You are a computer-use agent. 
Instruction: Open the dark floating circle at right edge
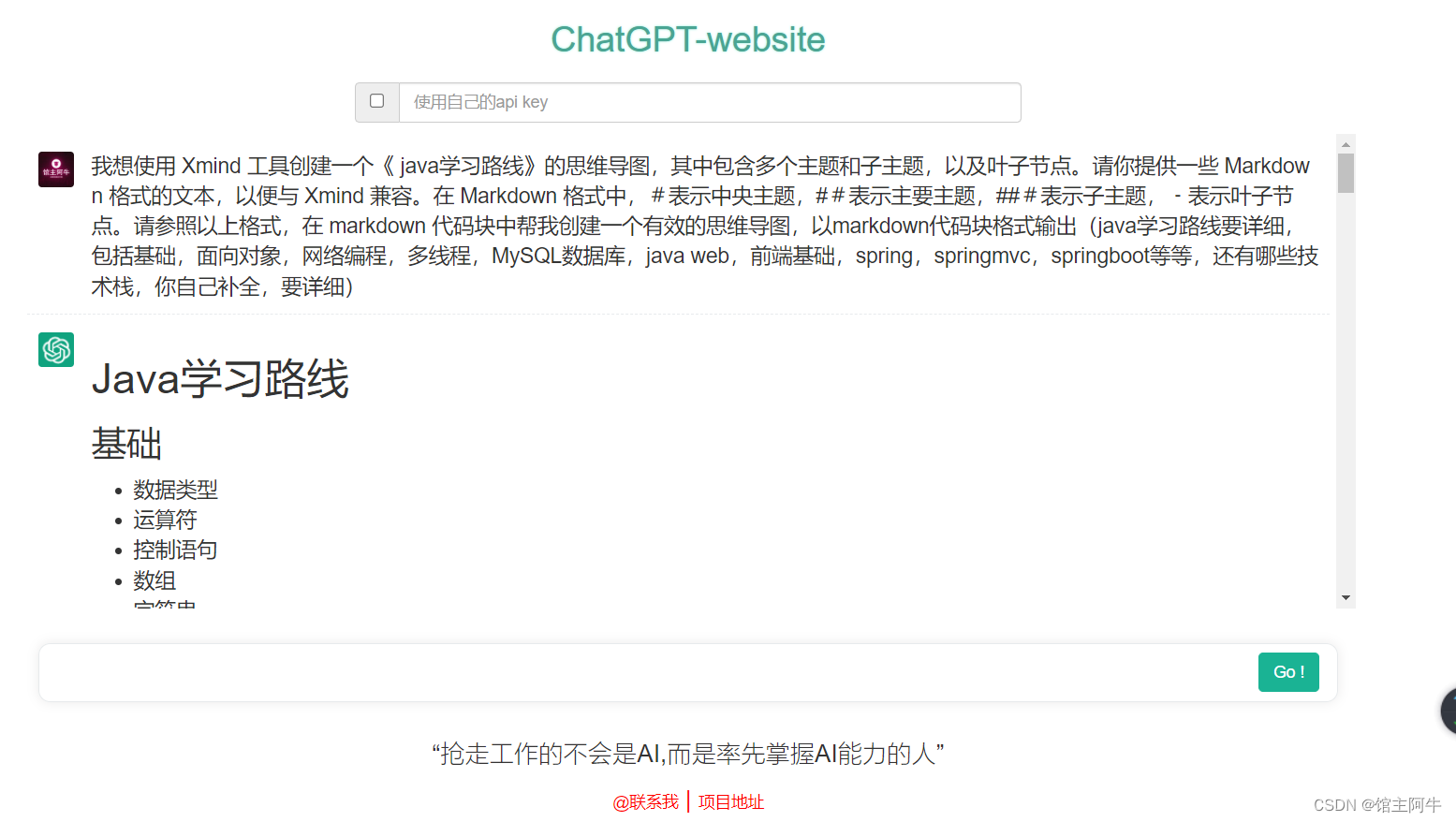pyautogui.click(x=1449, y=711)
